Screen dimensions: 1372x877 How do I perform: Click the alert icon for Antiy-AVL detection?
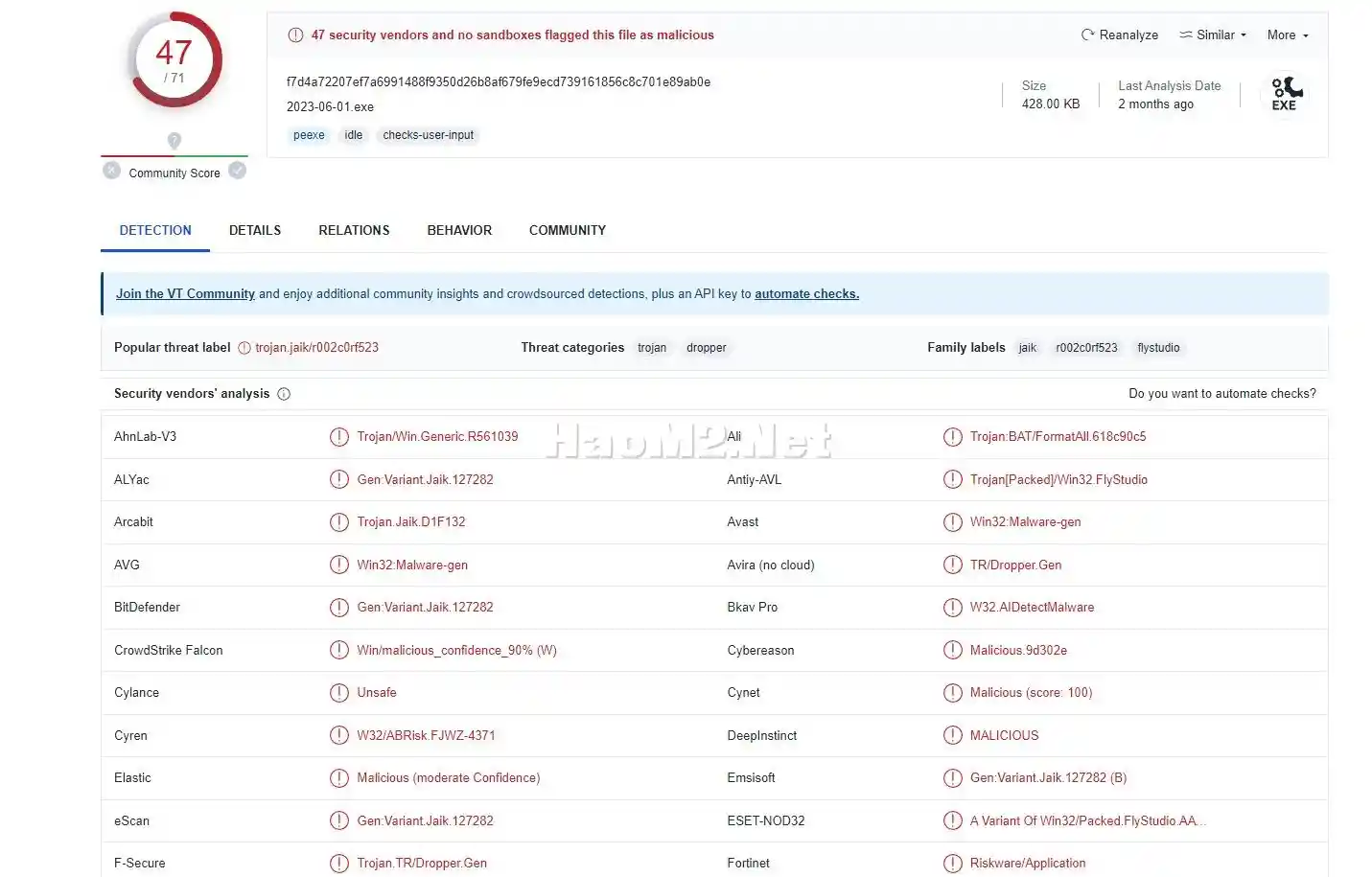[x=952, y=479]
